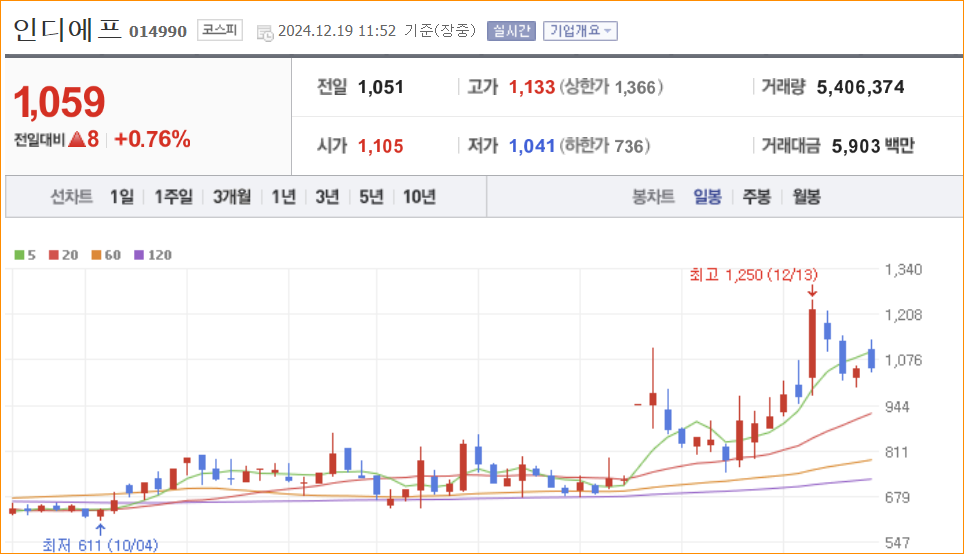Viewport: 964px width, 554px height.
Task: Click the 944 y-axis price label
Action: point(897,406)
